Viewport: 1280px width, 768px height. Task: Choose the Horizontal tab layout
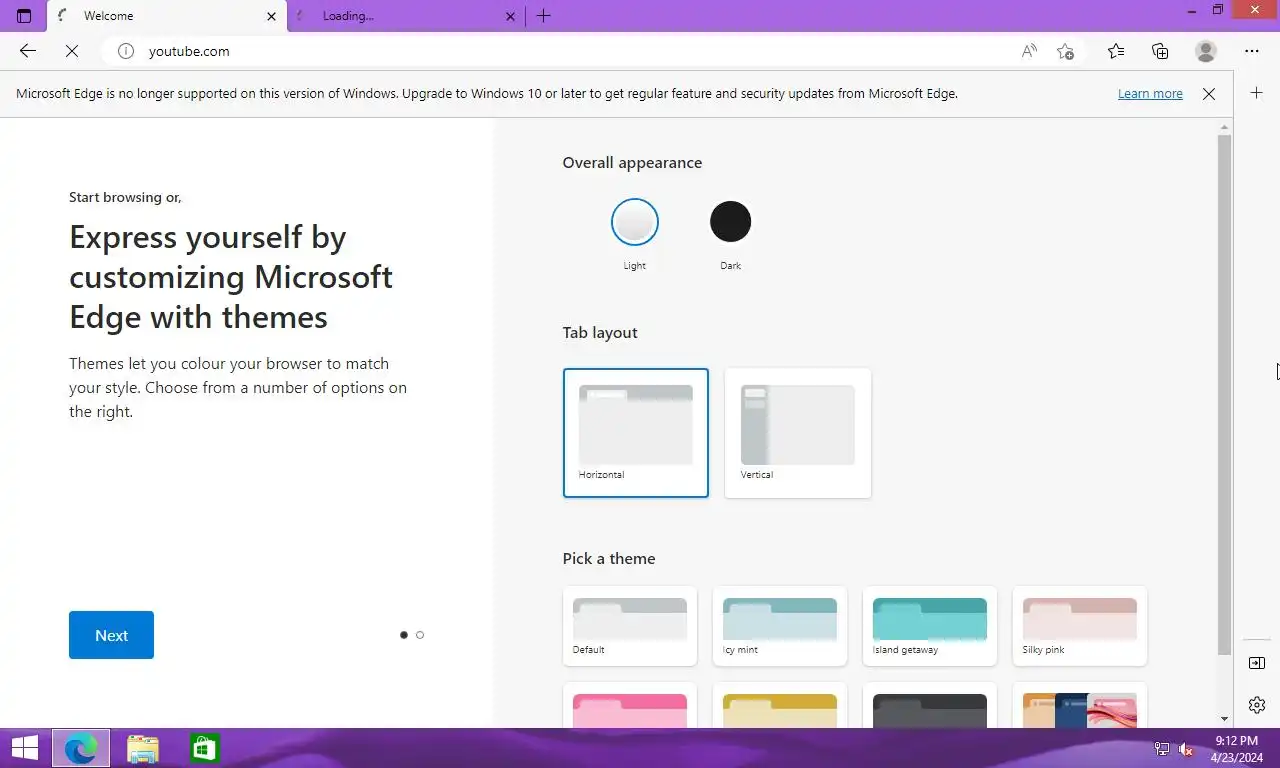[x=636, y=433]
